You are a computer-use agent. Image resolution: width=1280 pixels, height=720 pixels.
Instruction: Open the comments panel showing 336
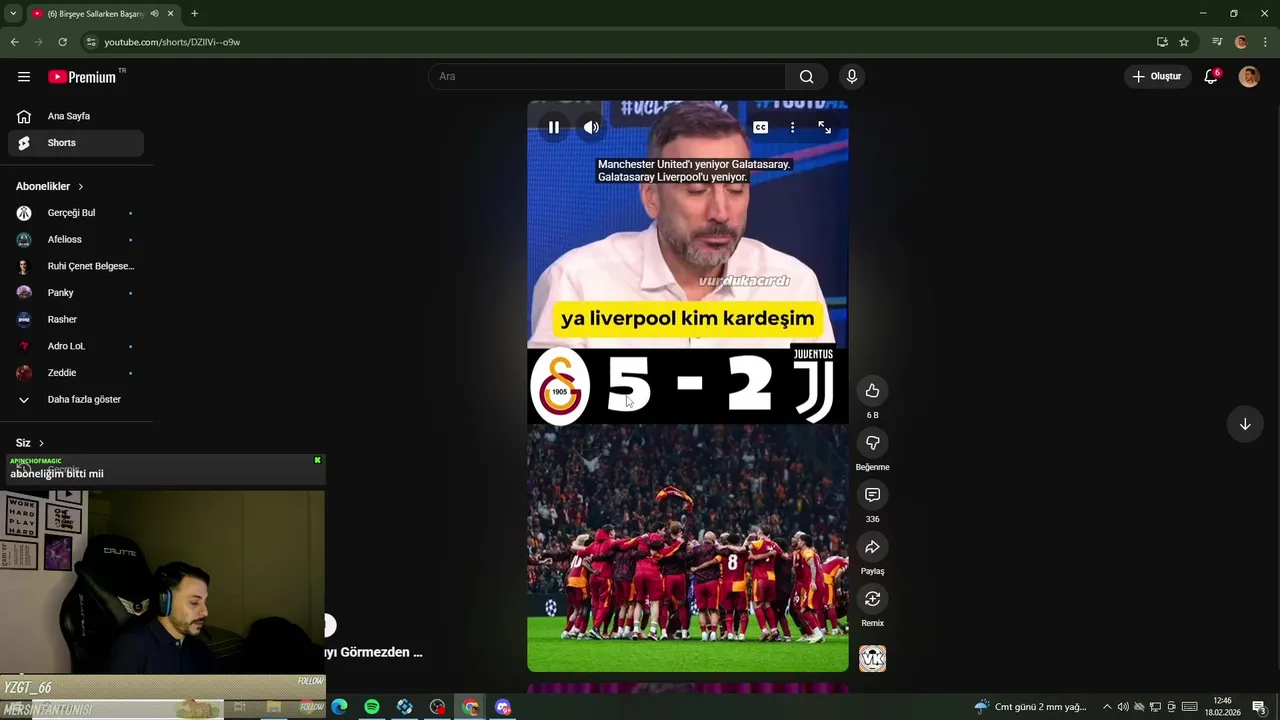872,495
